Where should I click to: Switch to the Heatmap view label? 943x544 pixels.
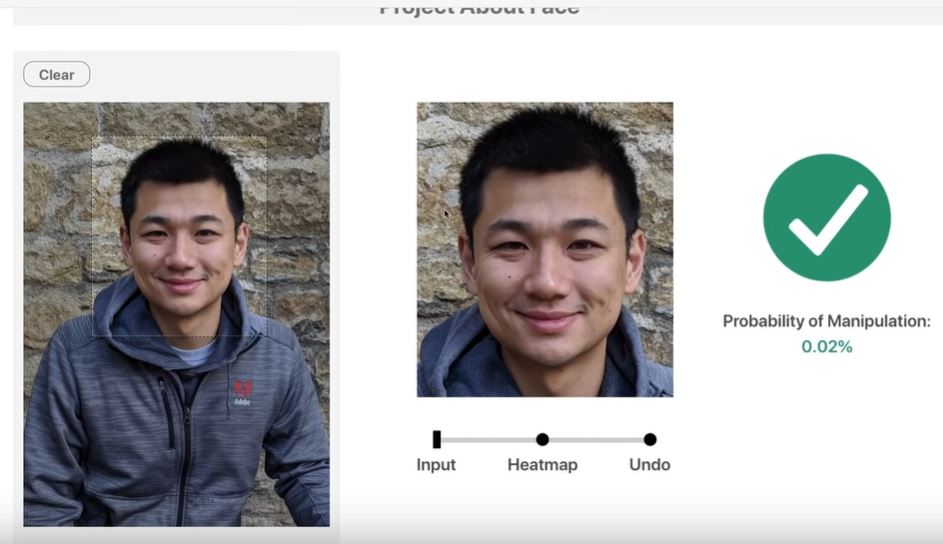point(542,465)
